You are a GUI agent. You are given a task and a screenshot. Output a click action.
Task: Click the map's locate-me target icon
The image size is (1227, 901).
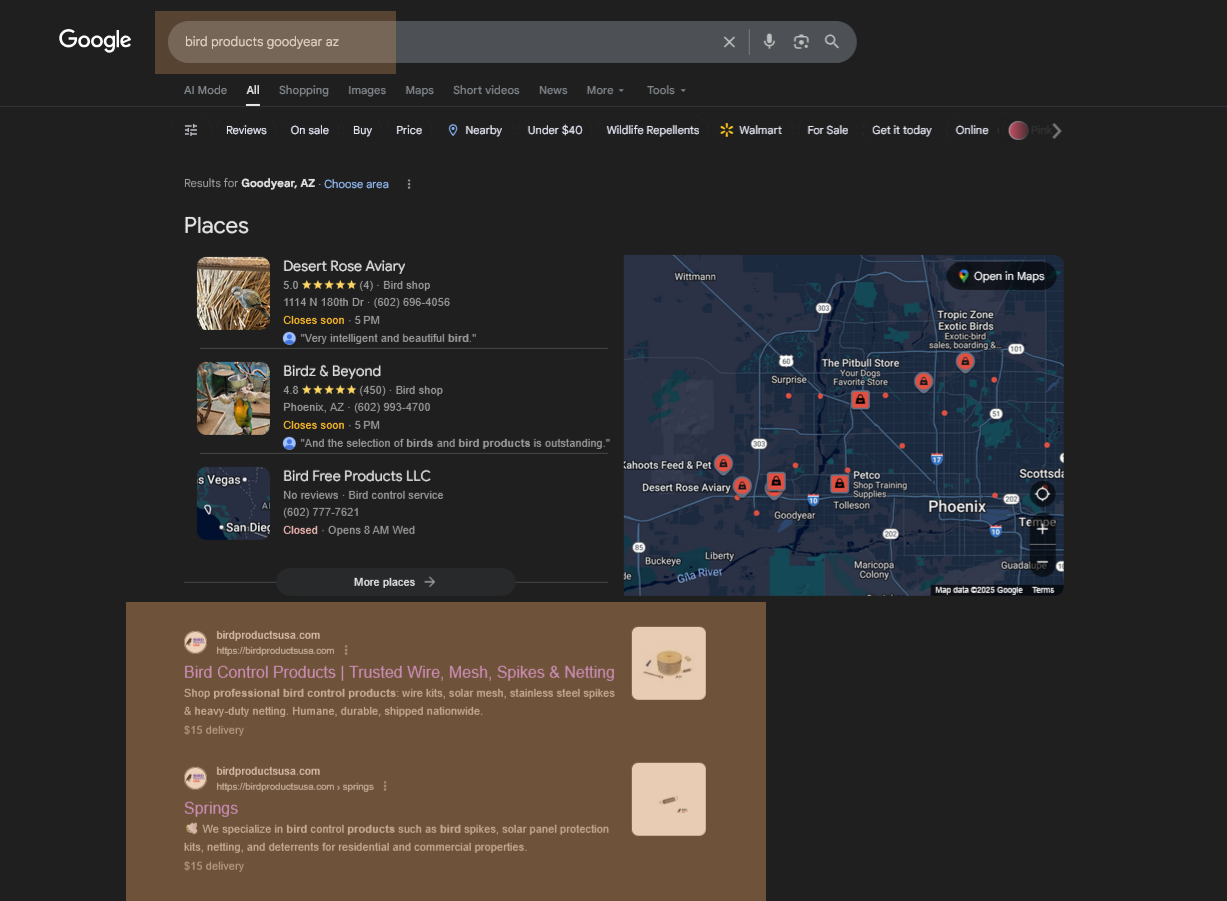point(1042,494)
